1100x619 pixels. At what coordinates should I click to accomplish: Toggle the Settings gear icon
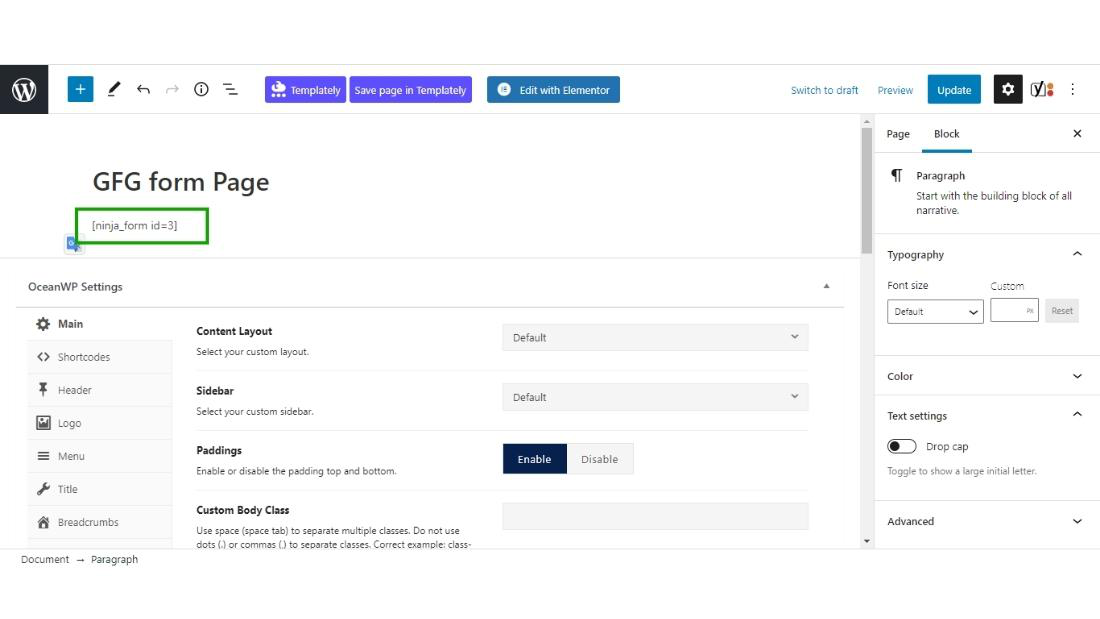tap(1007, 89)
